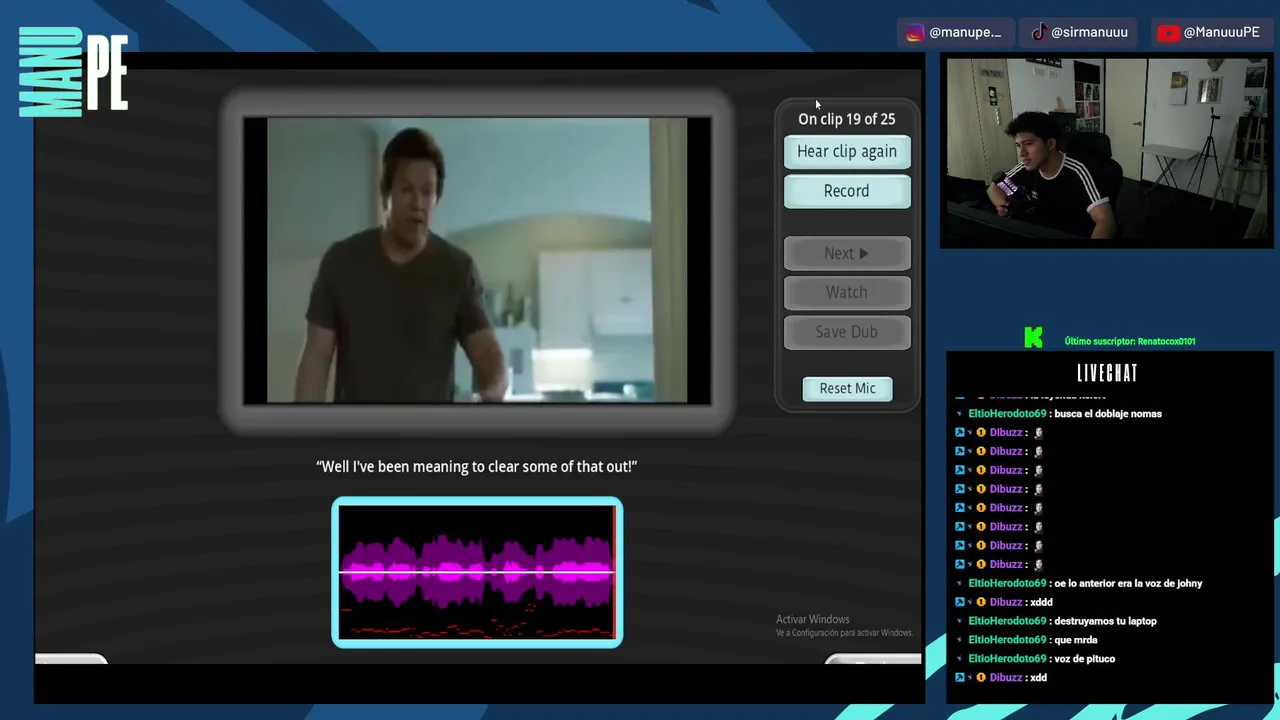Reset the microphone with Reset Mic
Image resolution: width=1280 pixels, height=720 pixels.
(847, 388)
